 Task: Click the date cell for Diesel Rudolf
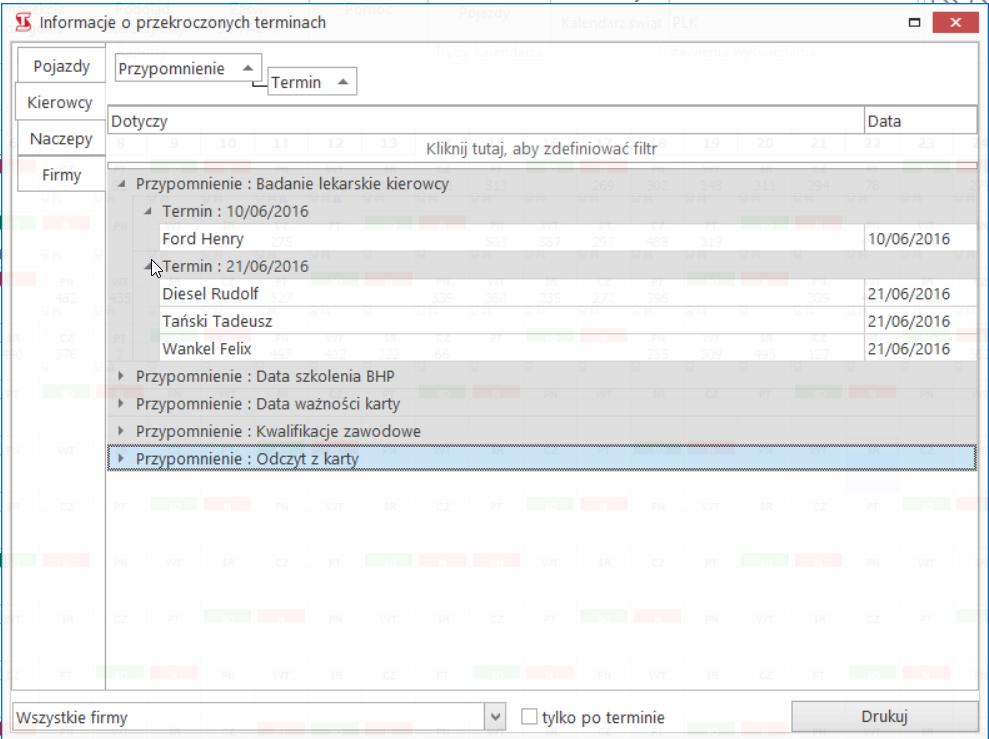[x=920, y=294]
